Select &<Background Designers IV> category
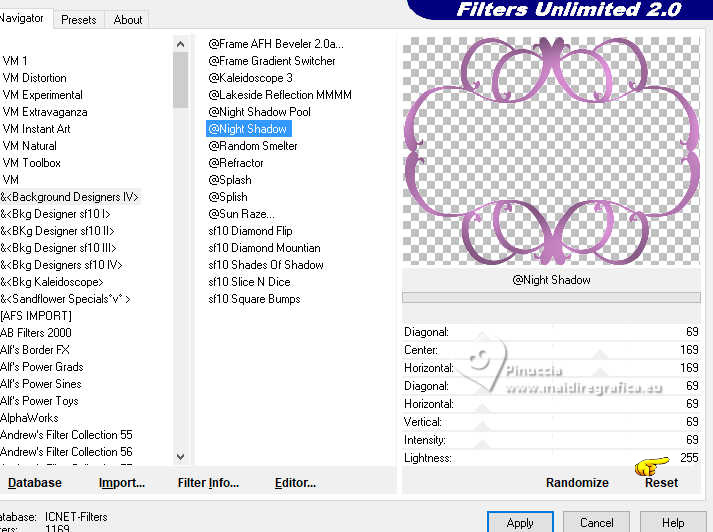Image resolution: width=713 pixels, height=532 pixels. (x=70, y=197)
